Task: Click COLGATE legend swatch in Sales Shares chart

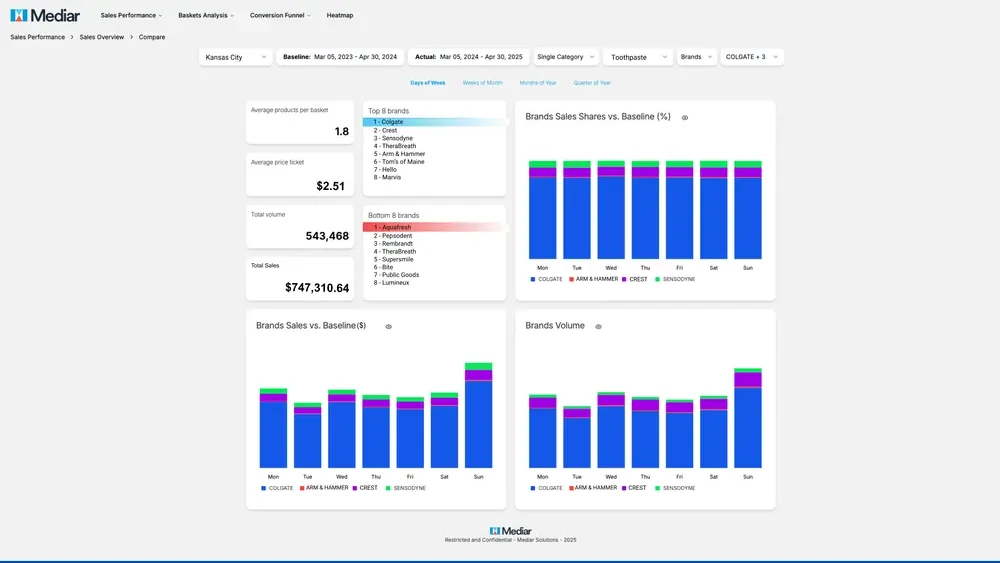Action: 533,279
